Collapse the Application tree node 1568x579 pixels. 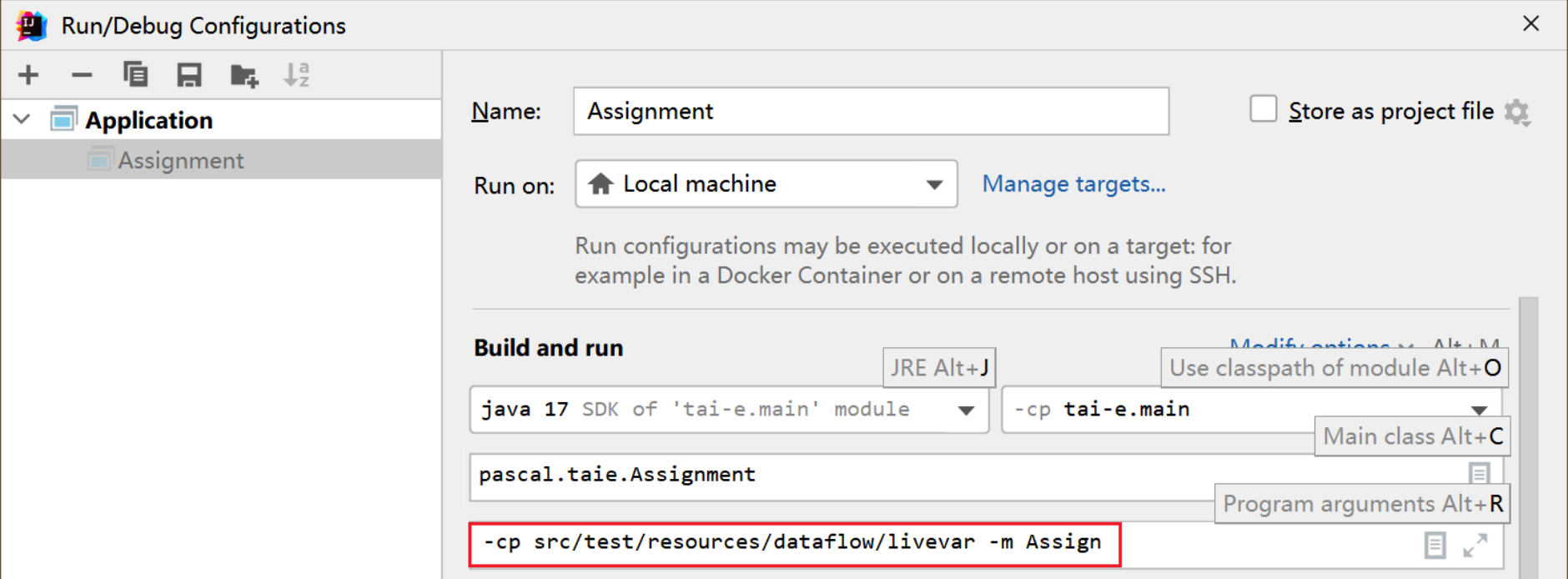[x=23, y=119]
